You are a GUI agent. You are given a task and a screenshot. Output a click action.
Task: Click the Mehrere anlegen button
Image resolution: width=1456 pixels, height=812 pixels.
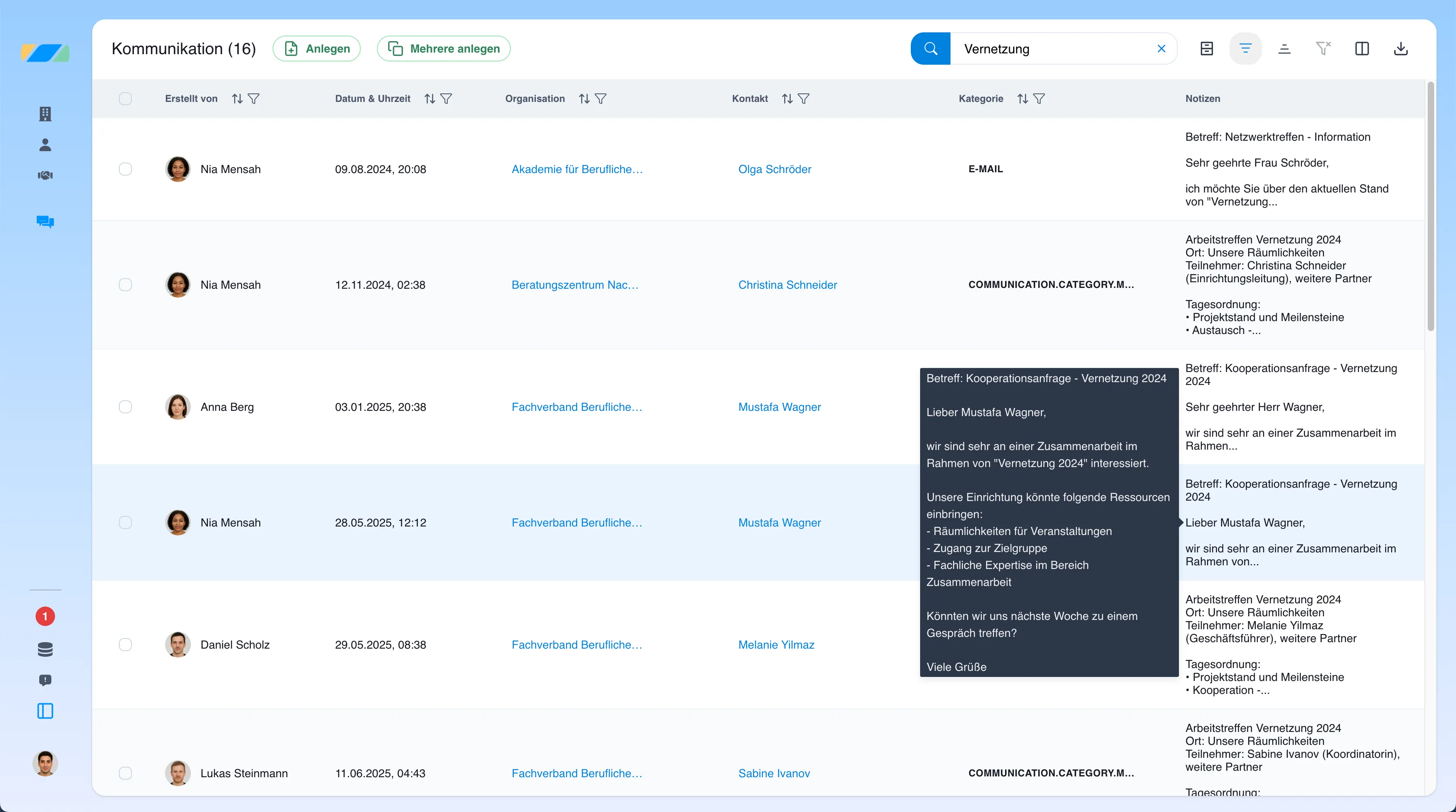coord(444,49)
